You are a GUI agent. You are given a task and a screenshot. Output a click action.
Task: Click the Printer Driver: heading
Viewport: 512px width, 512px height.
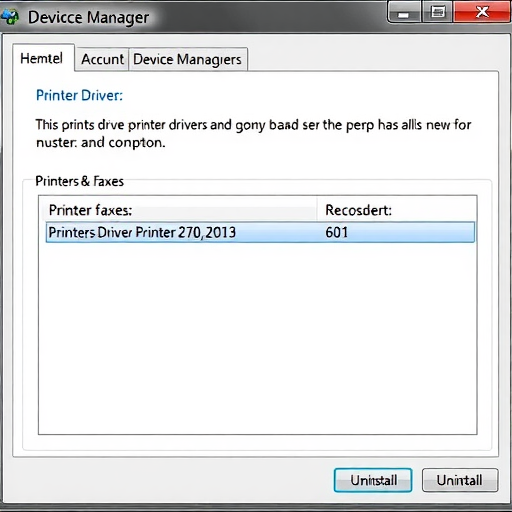point(79,95)
